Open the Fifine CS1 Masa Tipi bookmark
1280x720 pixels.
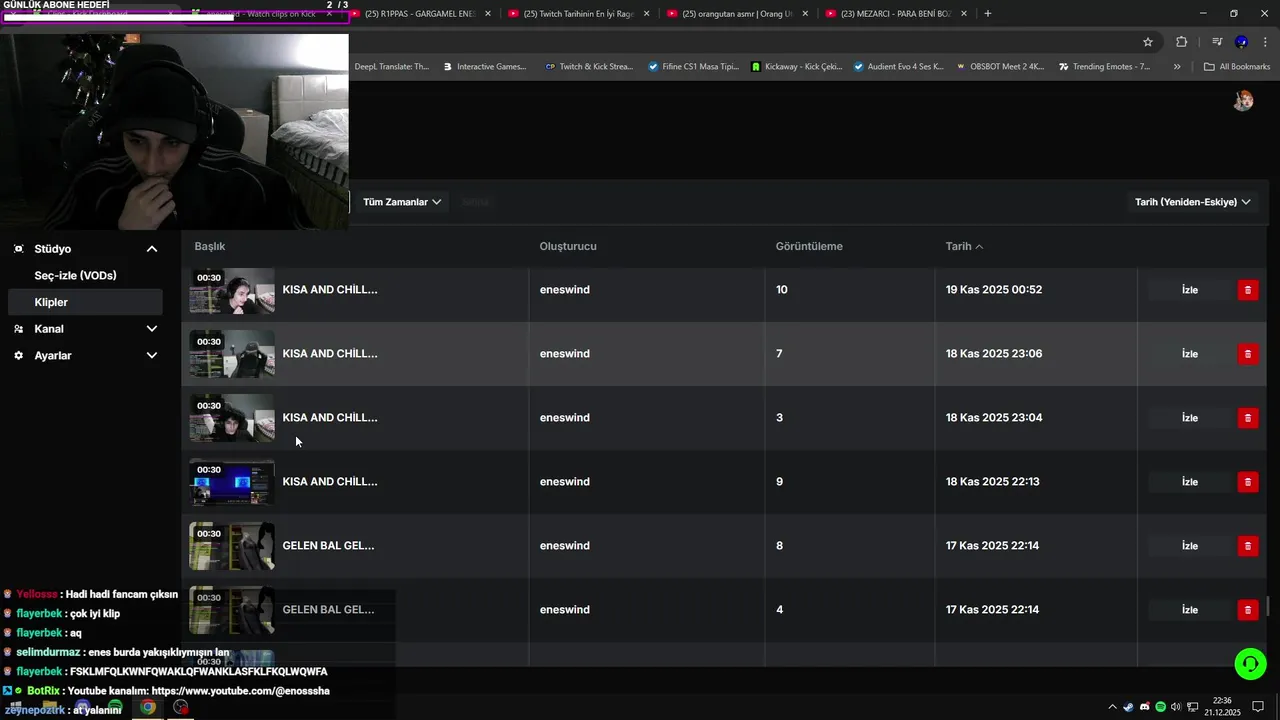[x=693, y=67]
